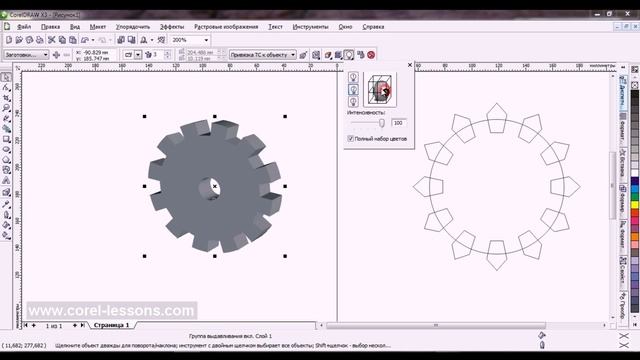Select the Interactive Fill tool in the toolbox

click(6, 236)
